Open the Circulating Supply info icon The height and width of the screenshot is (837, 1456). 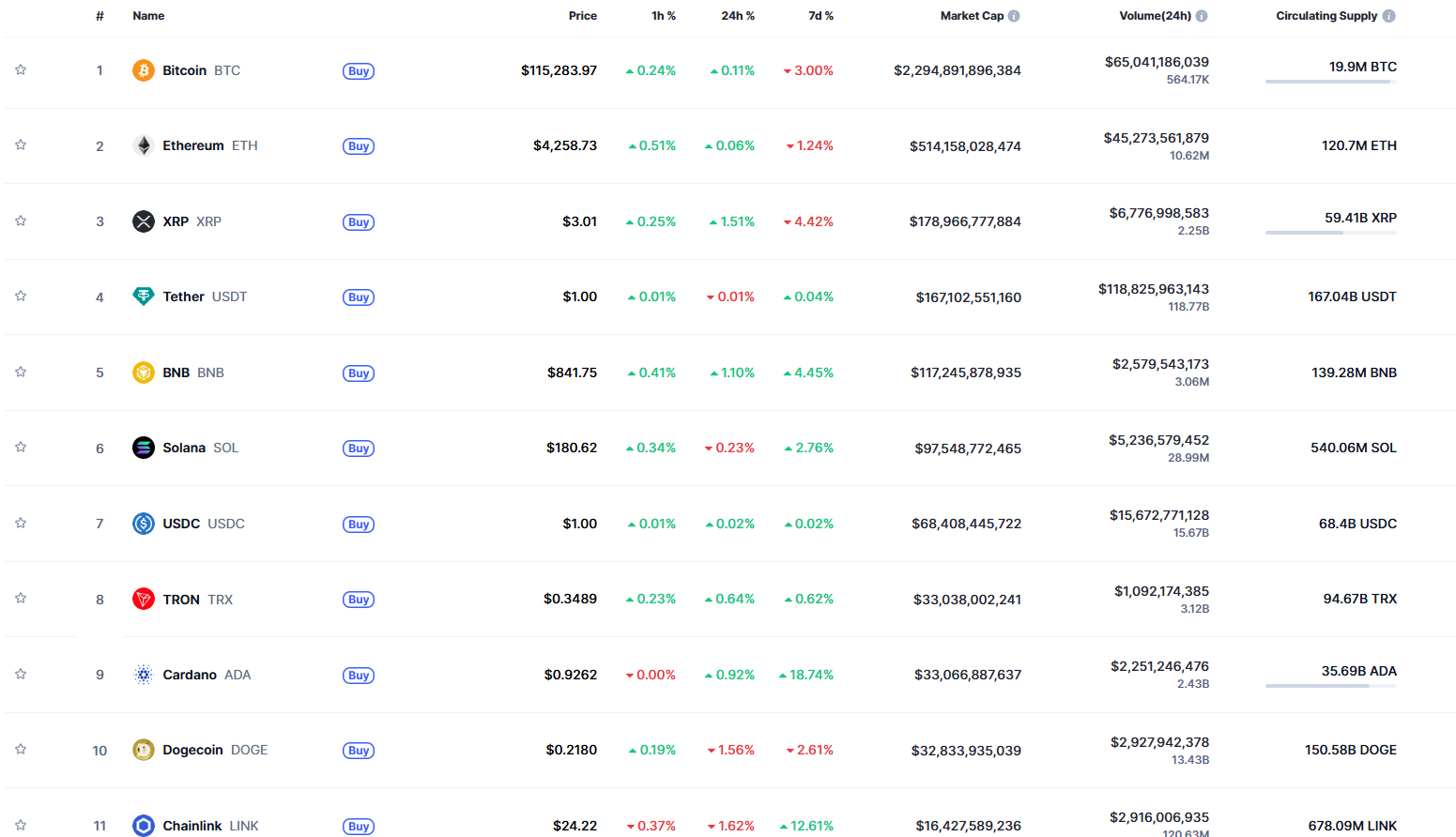[x=1388, y=16]
